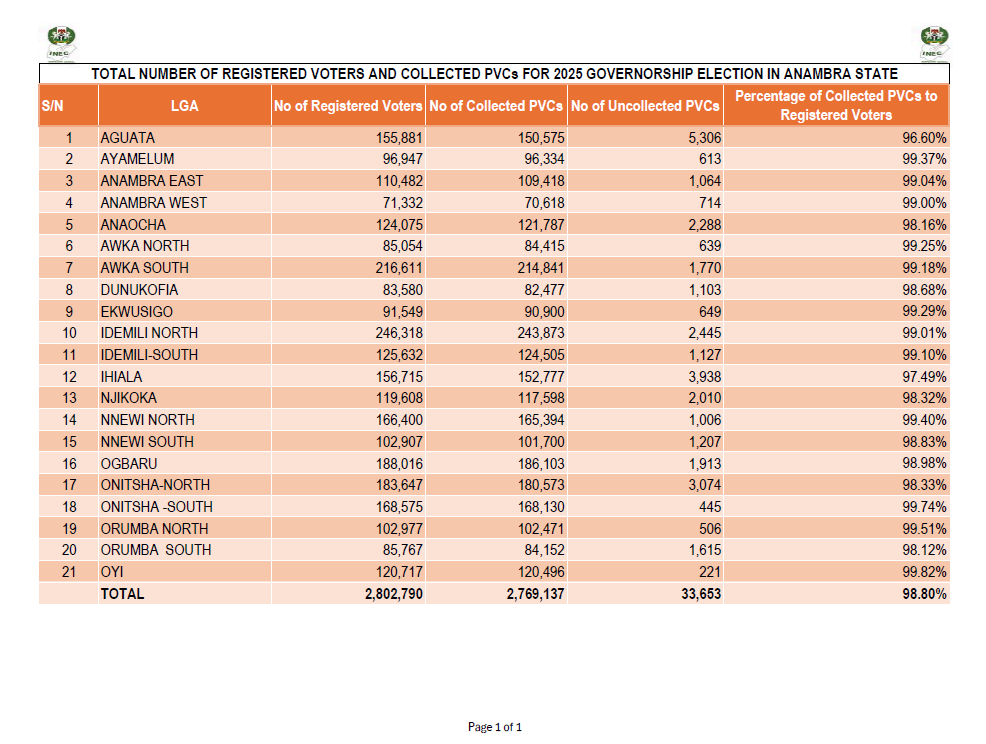Select the highlighted NNEWI SOUTH row

click(x=300, y=441)
